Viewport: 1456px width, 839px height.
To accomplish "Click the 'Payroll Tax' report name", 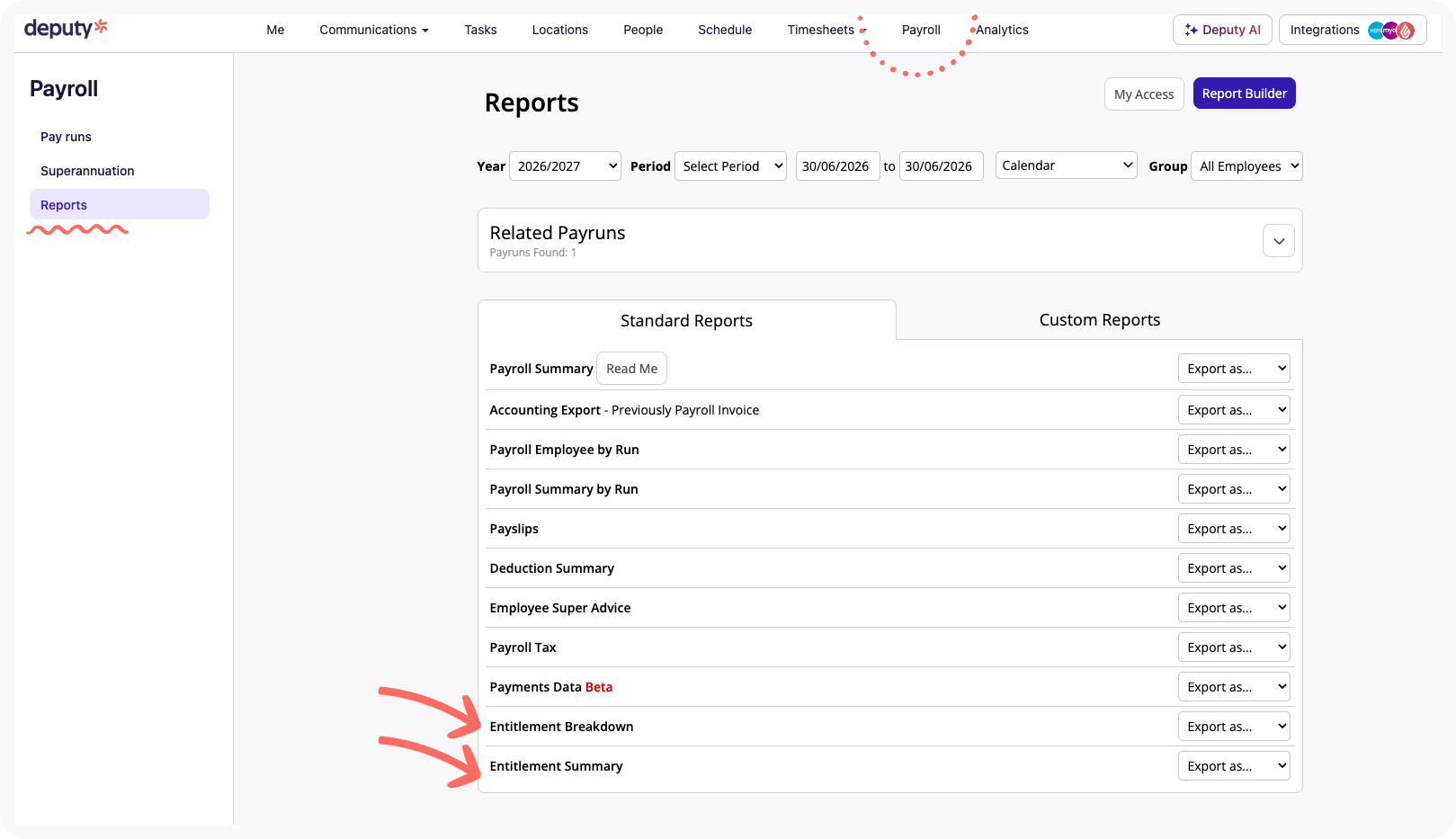I will point(523,647).
